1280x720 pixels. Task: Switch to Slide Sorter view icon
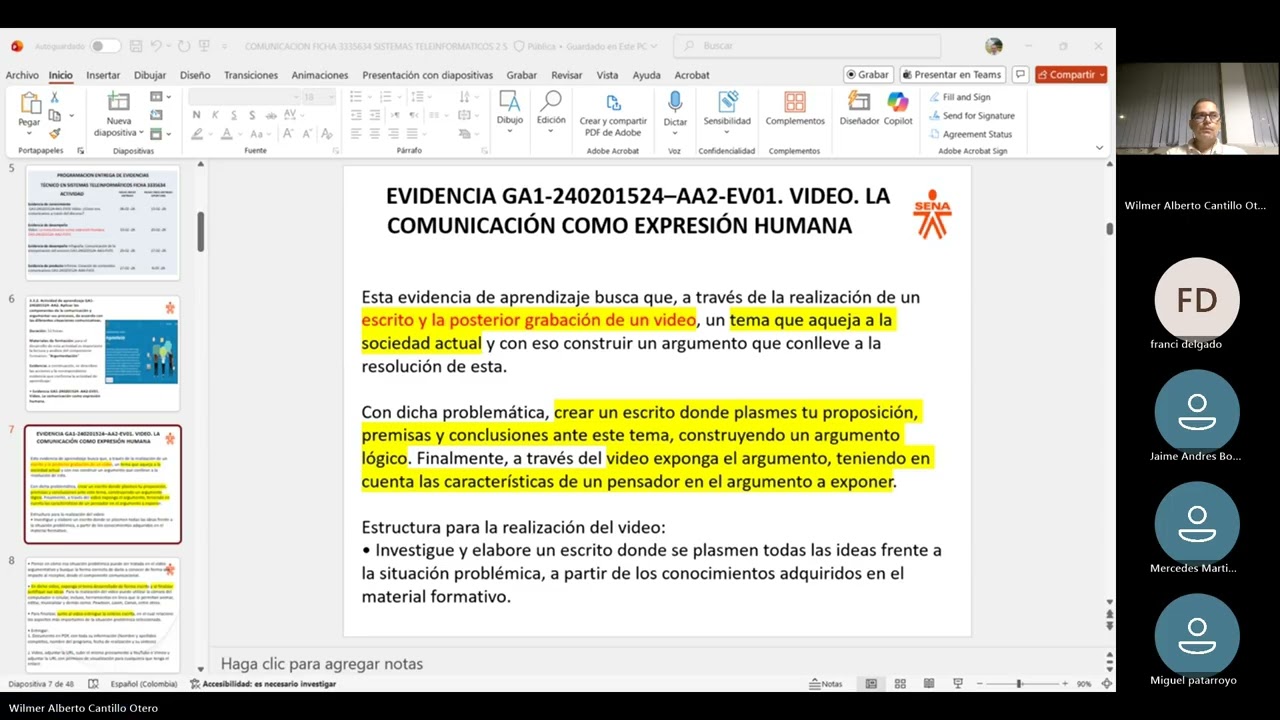pos(900,684)
